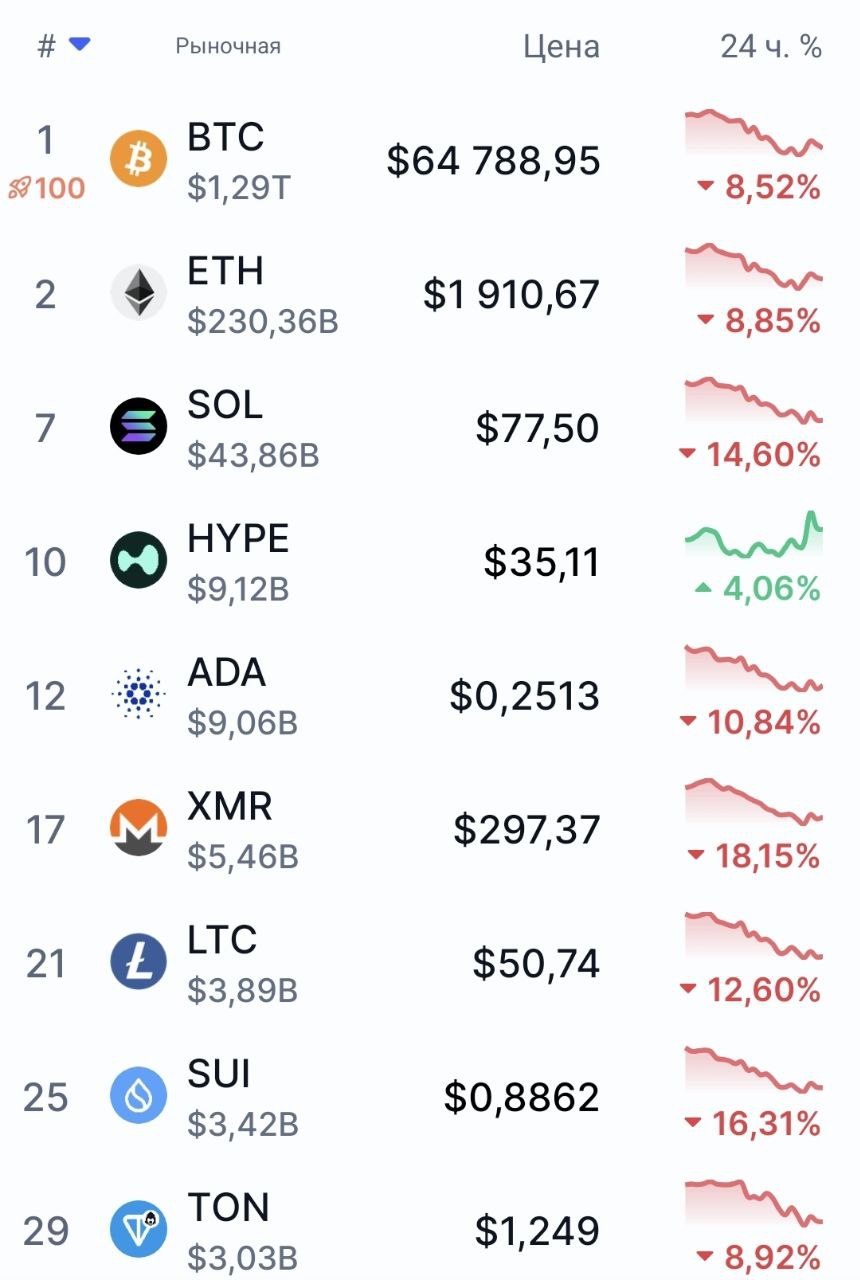Open the TON price $1,249
Image resolution: width=860 pixels, height=1280 pixels.
pyautogui.click(x=537, y=1231)
